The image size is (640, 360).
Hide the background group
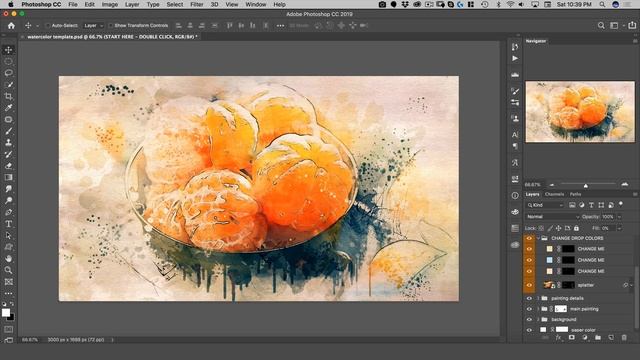529,320
